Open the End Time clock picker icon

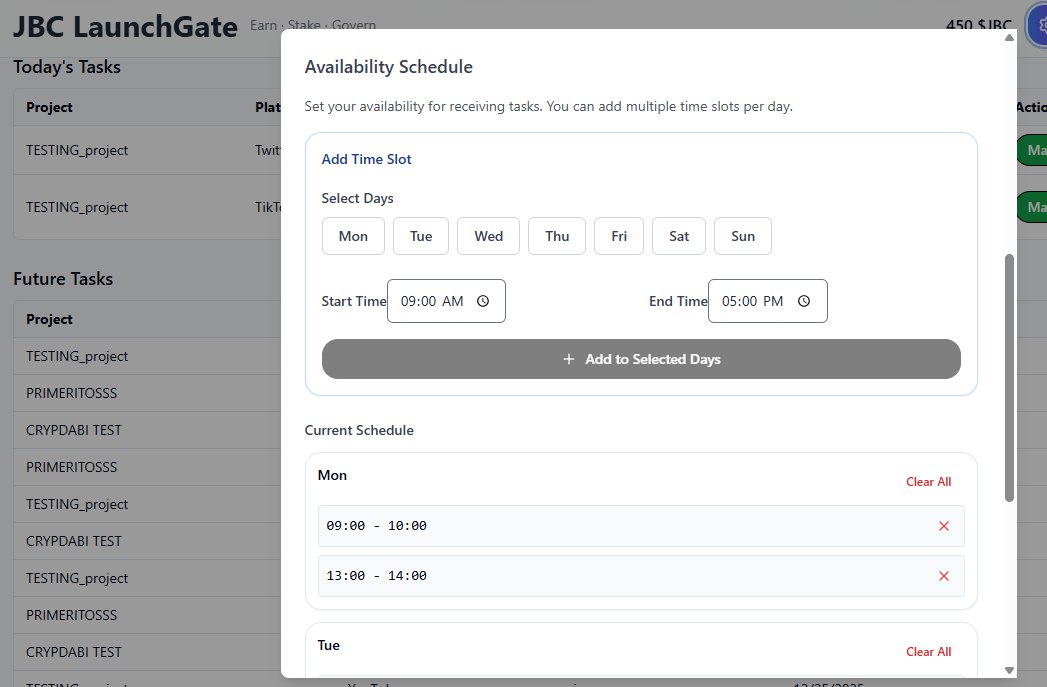(804, 301)
